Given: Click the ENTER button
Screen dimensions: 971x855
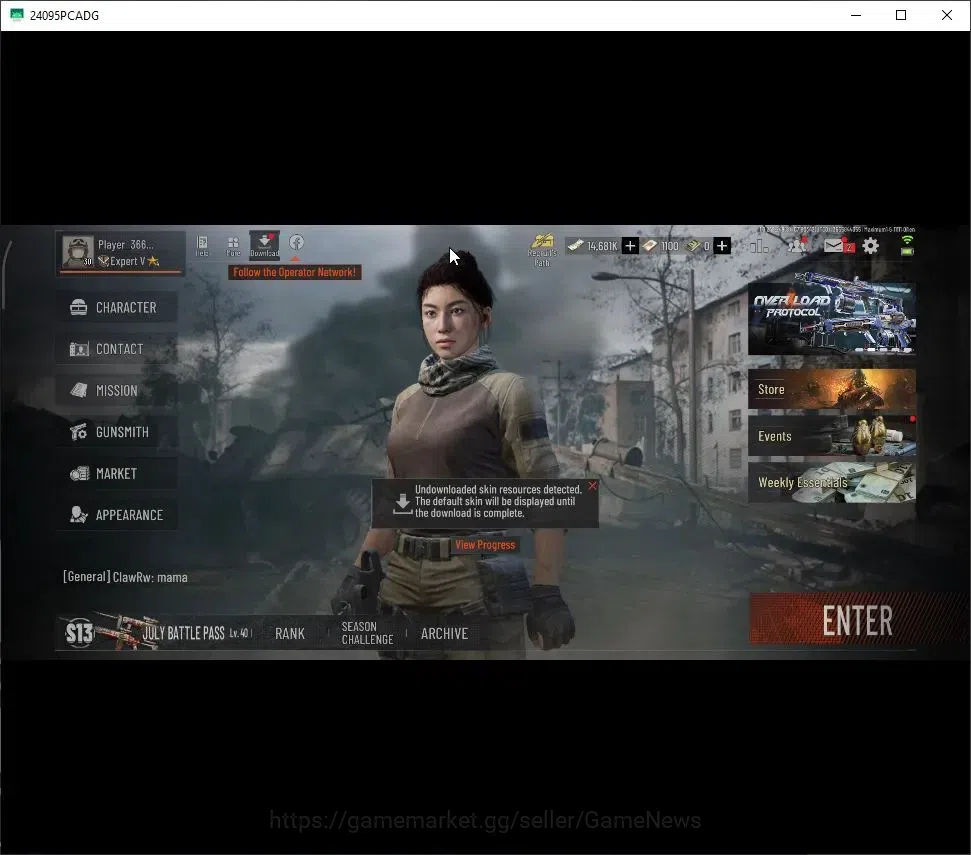Looking at the screenshot, I should [x=858, y=620].
